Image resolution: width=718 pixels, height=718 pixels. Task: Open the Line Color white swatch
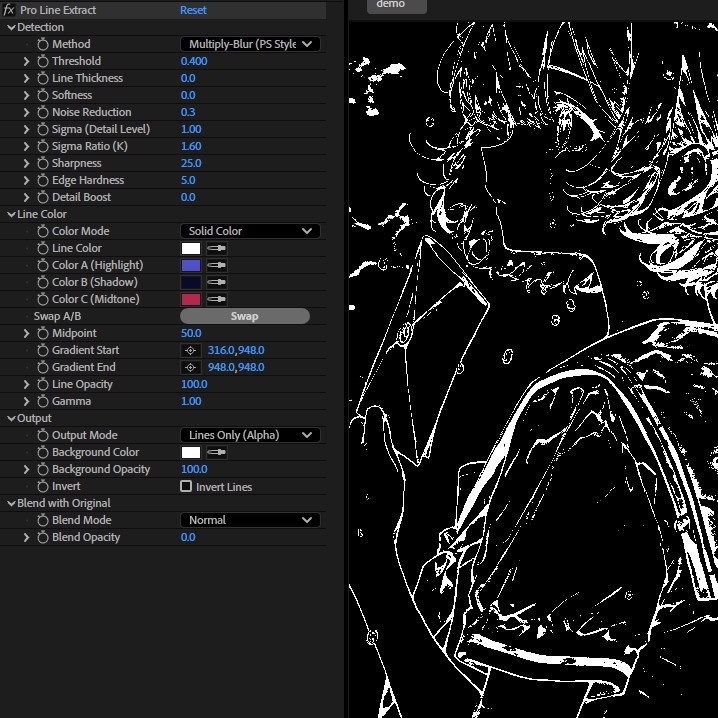pyautogui.click(x=191, y=248)
